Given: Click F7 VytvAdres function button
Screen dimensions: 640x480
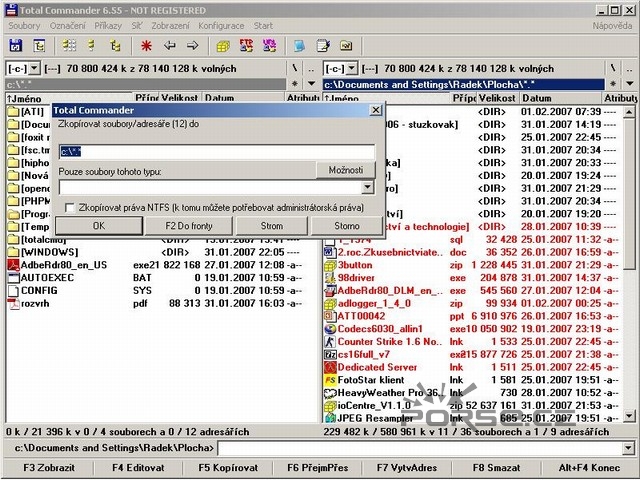Looking at the screenshot, I should coord(407,468).
